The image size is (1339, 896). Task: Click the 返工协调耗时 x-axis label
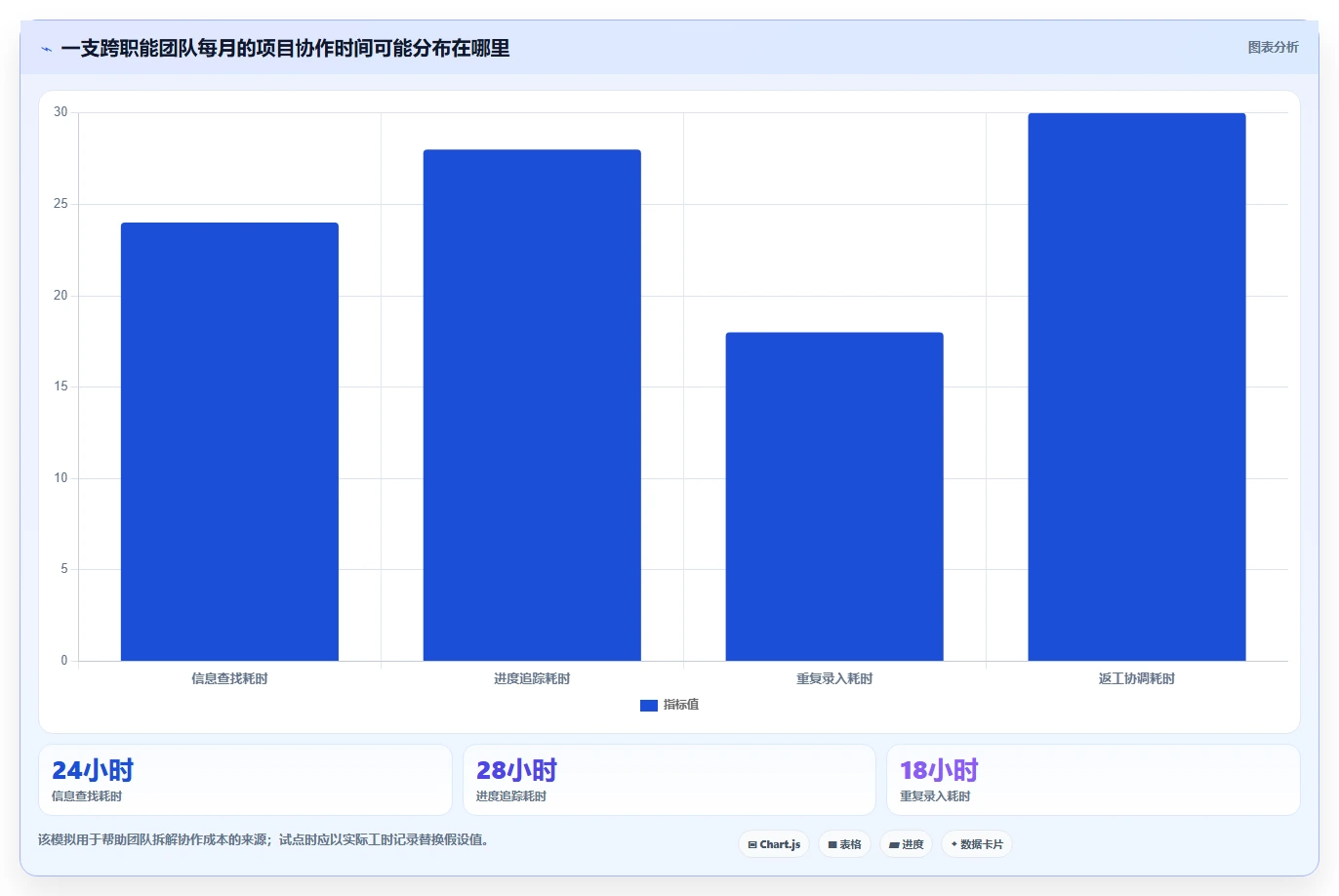point(1137,678)
